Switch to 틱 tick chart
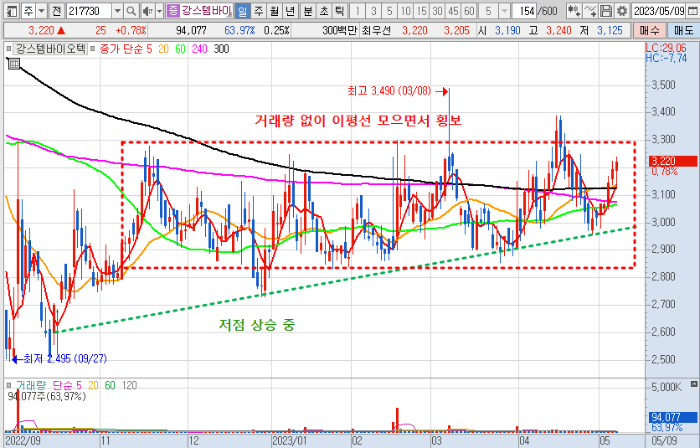Viewport: 700px width, 448px height. point(340,11)
